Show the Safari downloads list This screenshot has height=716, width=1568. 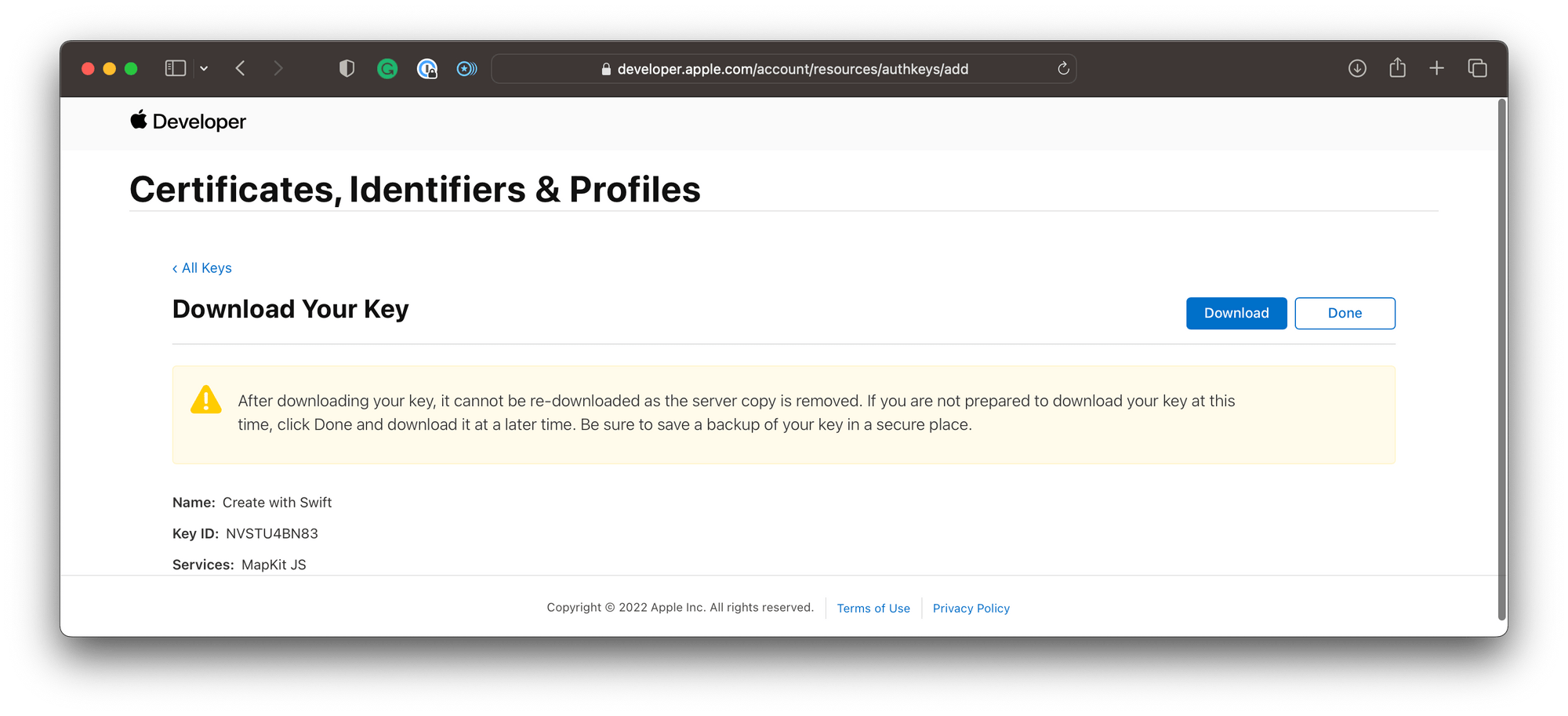[x=1357, y=68]
